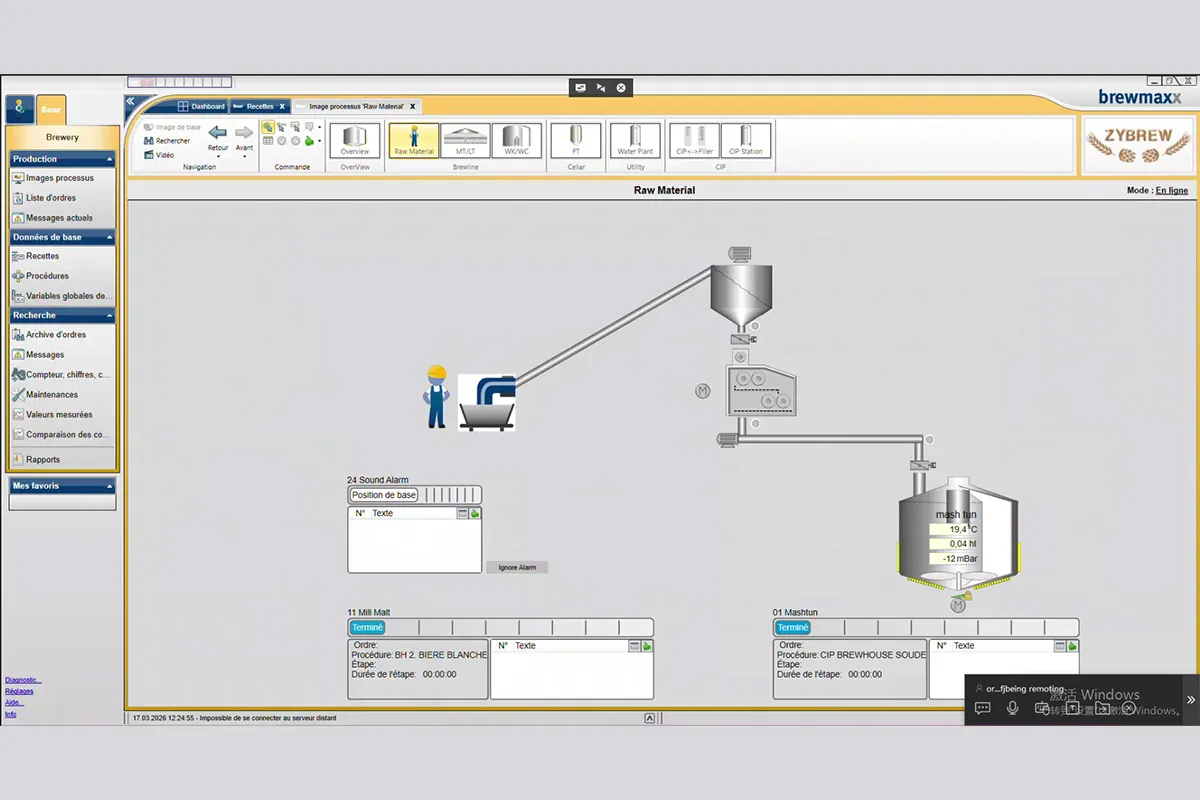The height and width of the screenshot is (800, 1200).
Task: Click the Ignore Alarm button
Action: (x=517, y=567)
